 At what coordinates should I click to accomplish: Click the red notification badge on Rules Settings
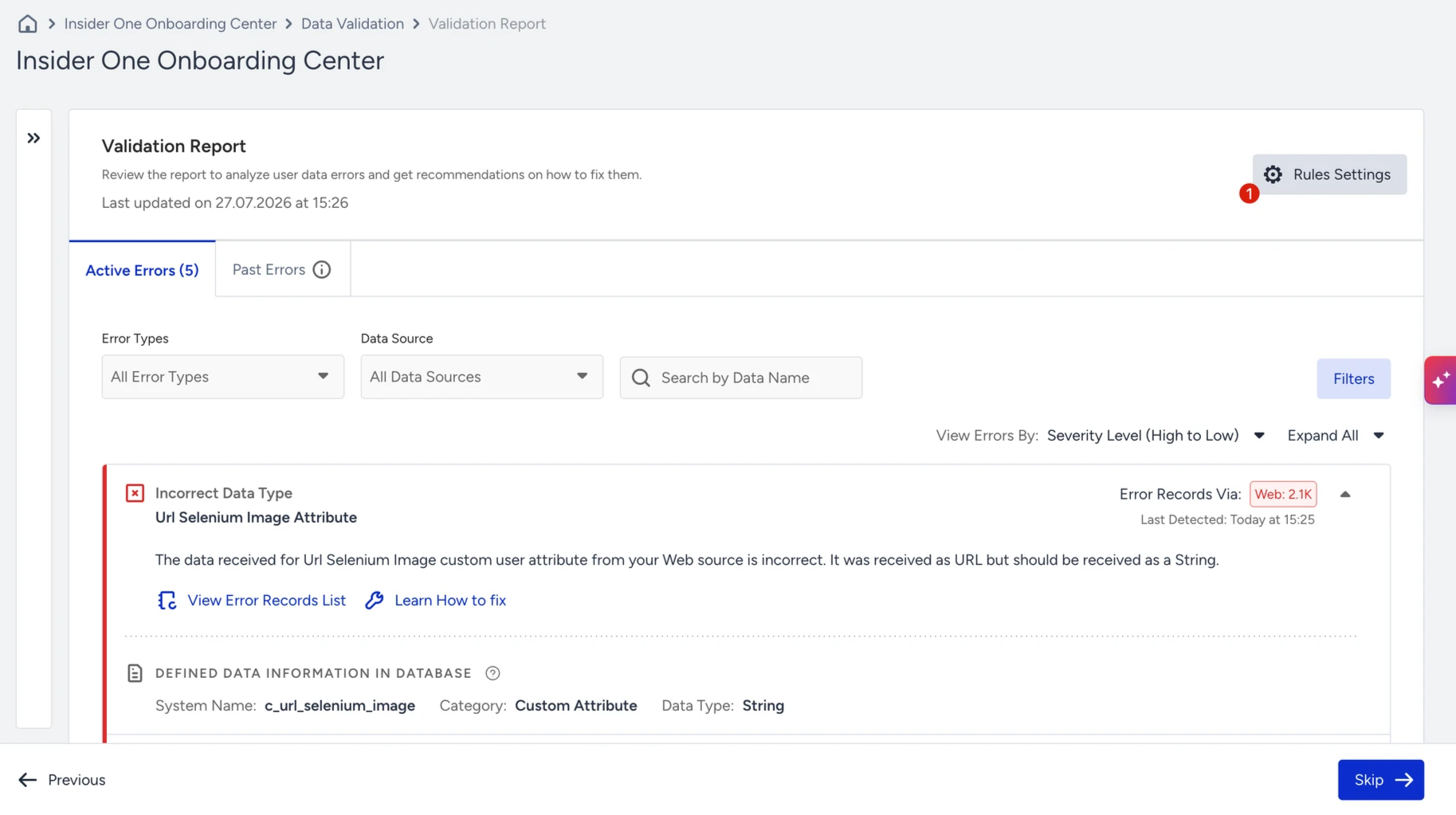pos(1249,194)
